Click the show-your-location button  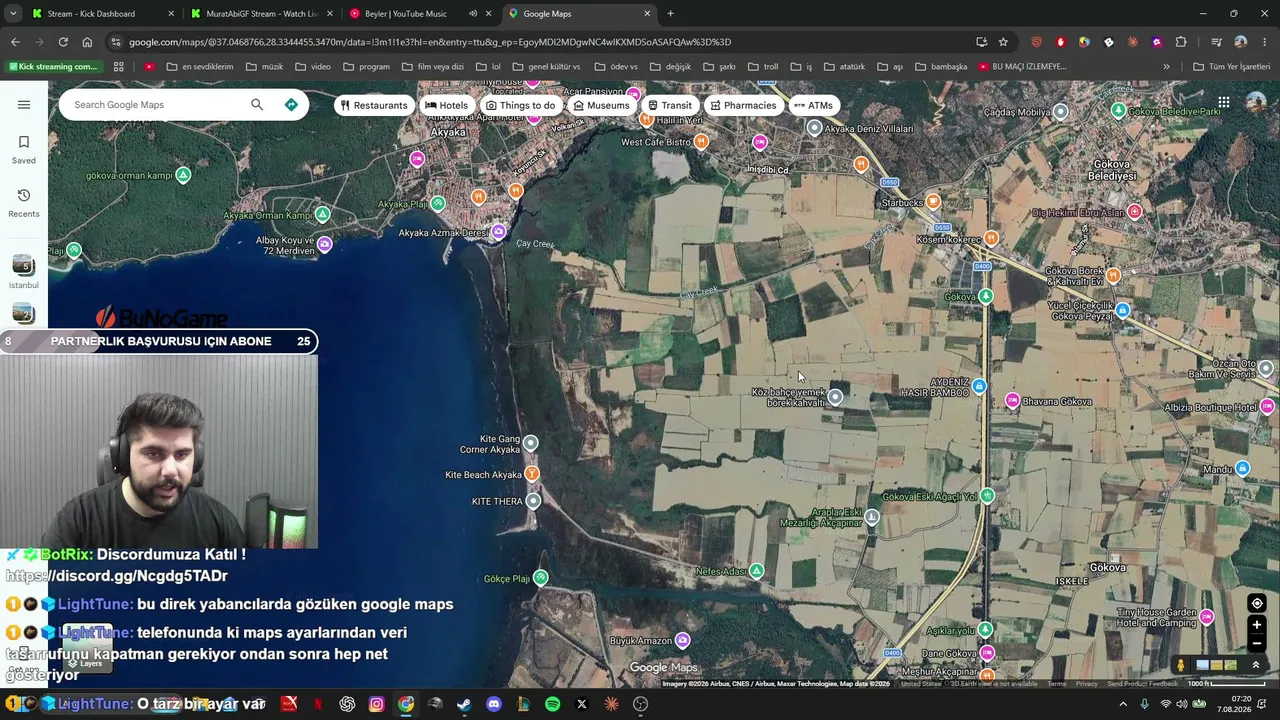[x=1257, y=603]
